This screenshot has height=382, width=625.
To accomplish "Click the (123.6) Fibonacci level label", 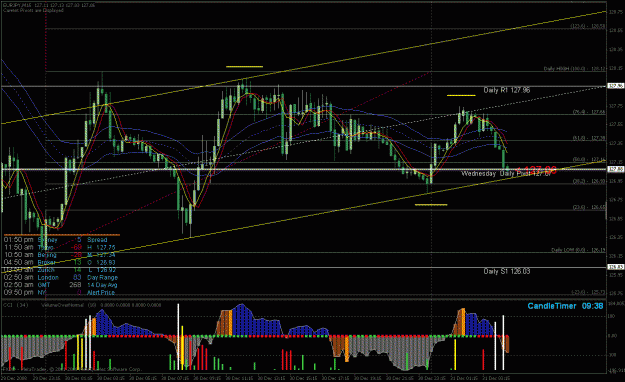I will [588, 26].
